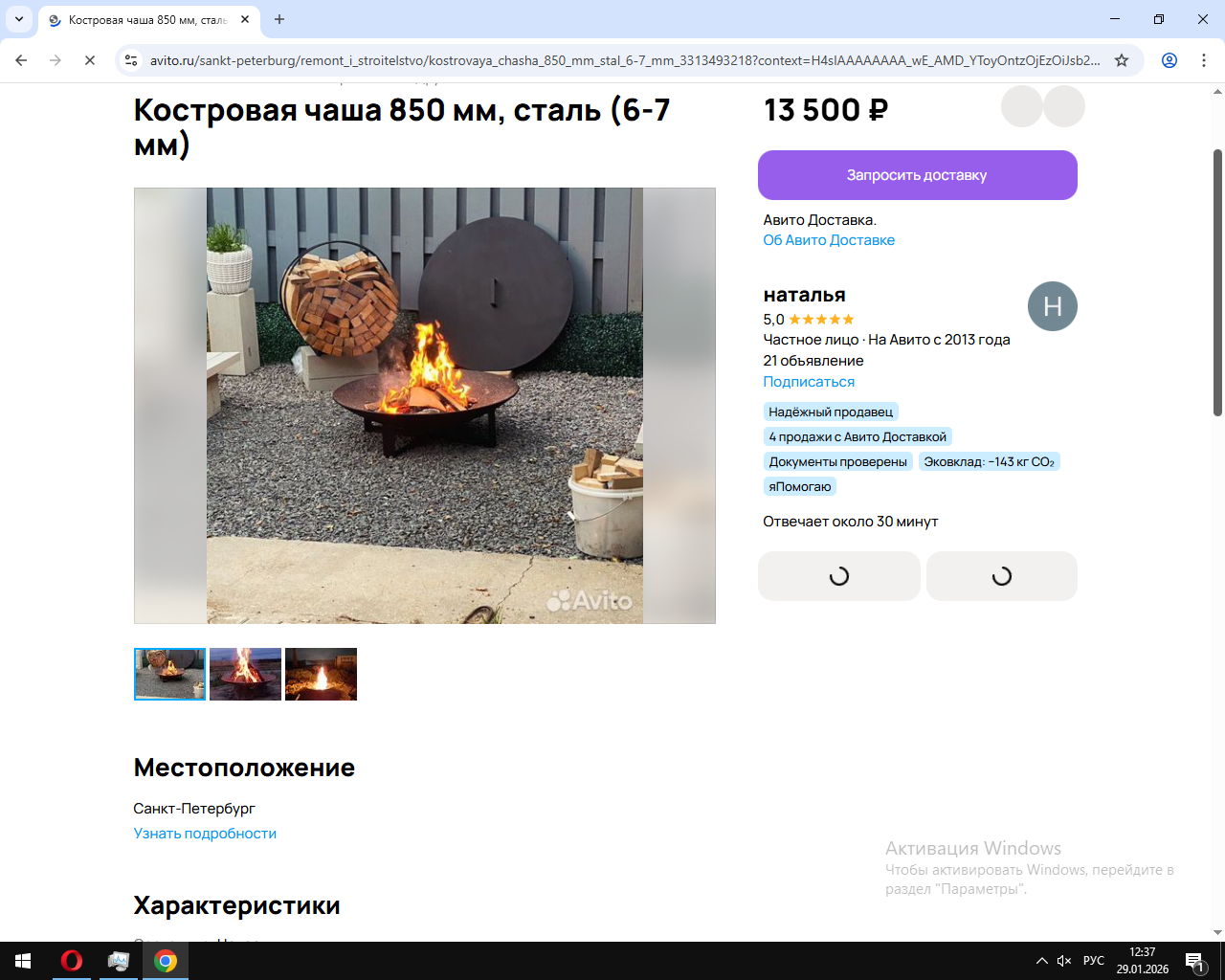Stop page loading in browser toolbar
The width and height of the screenshot is (1225, 980).
(x=89, y=60)
